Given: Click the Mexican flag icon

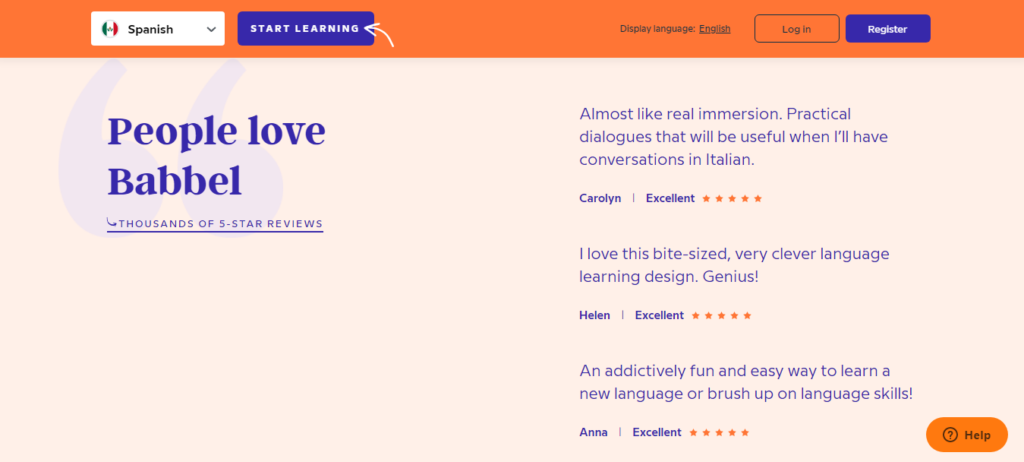Looking at the screenshot, I should (x=111, y=29).
